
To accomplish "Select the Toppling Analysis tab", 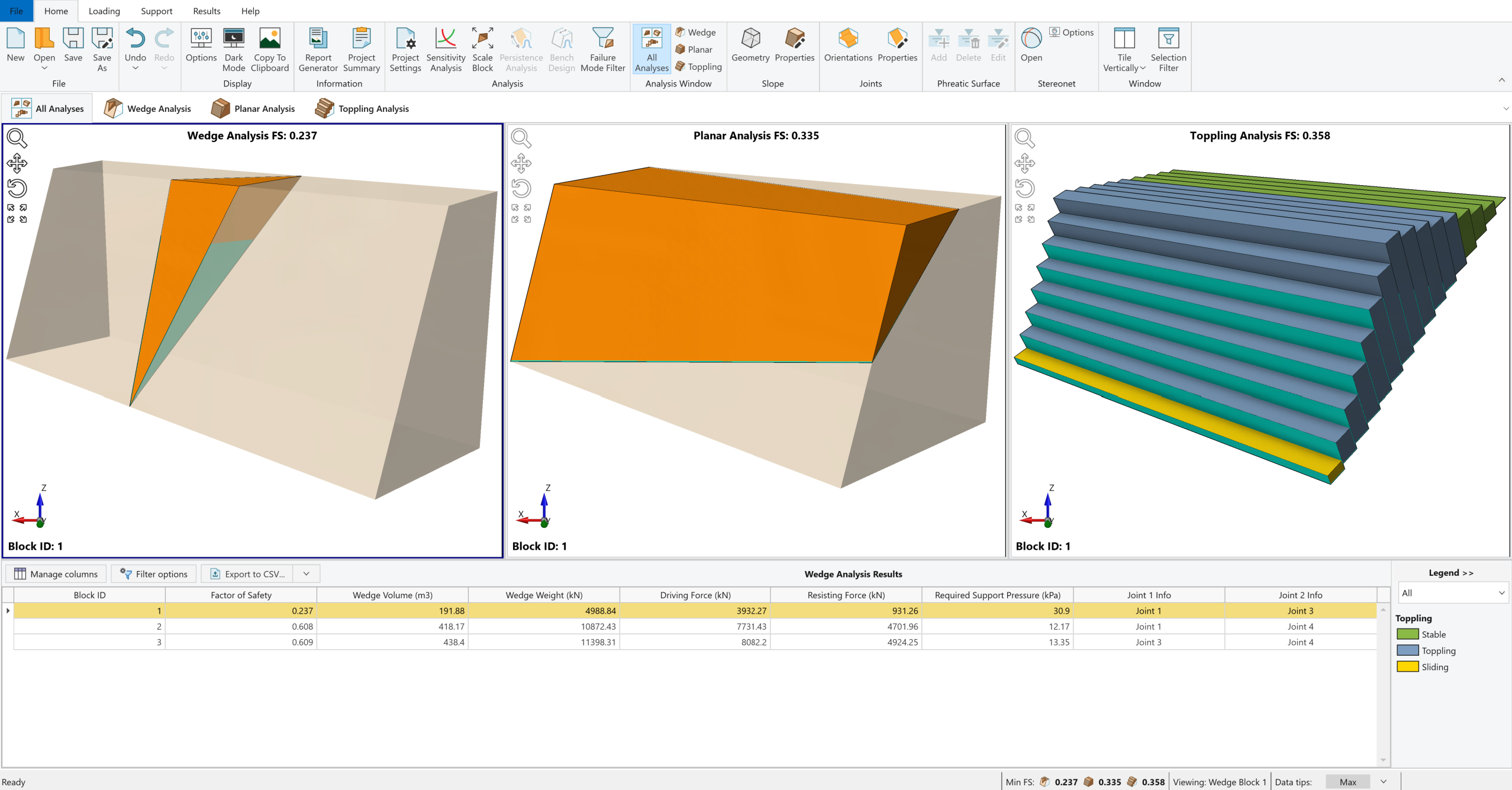I will (x=362, y=108).
